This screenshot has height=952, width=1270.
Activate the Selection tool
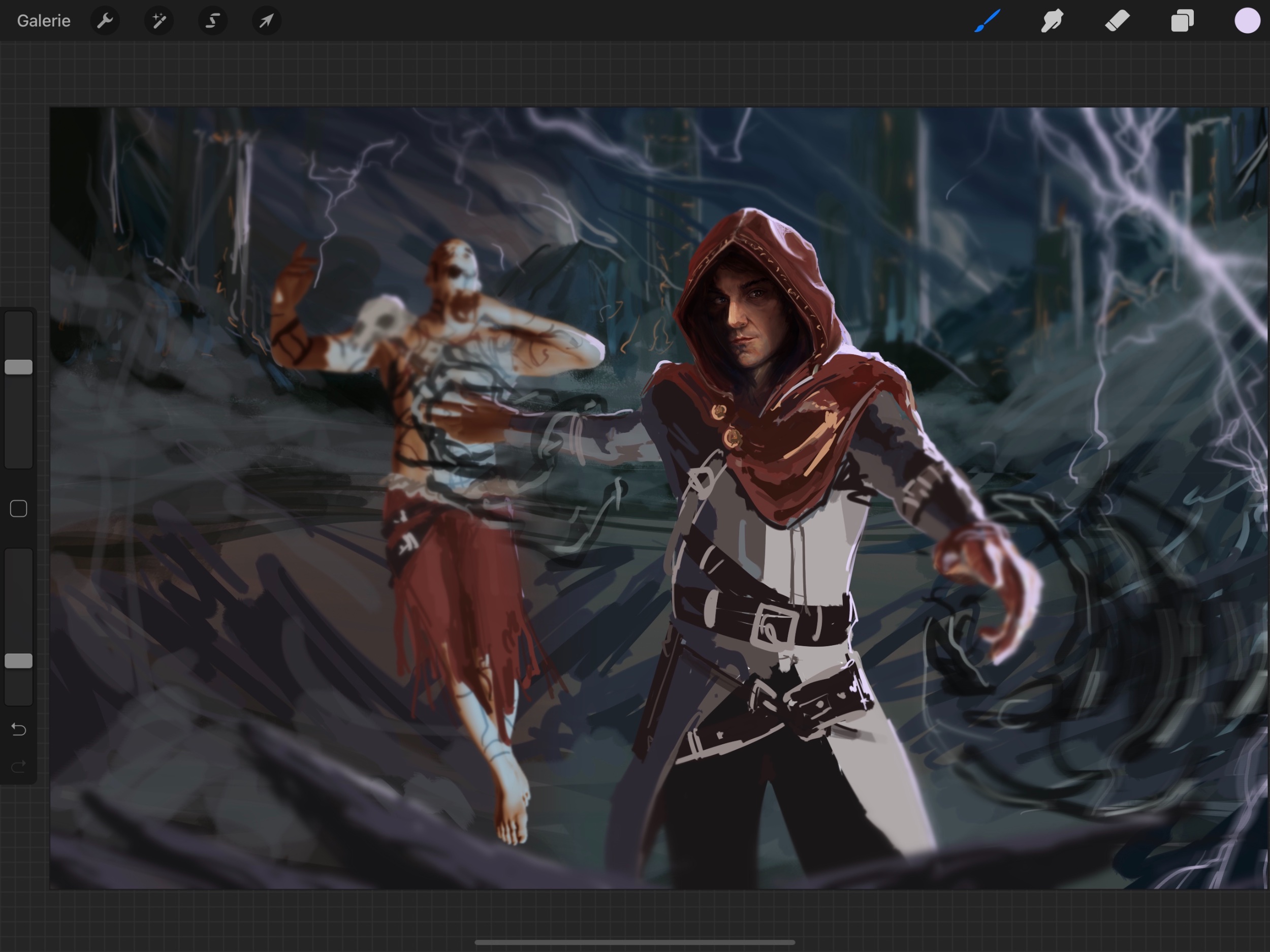tap(212, 21)
